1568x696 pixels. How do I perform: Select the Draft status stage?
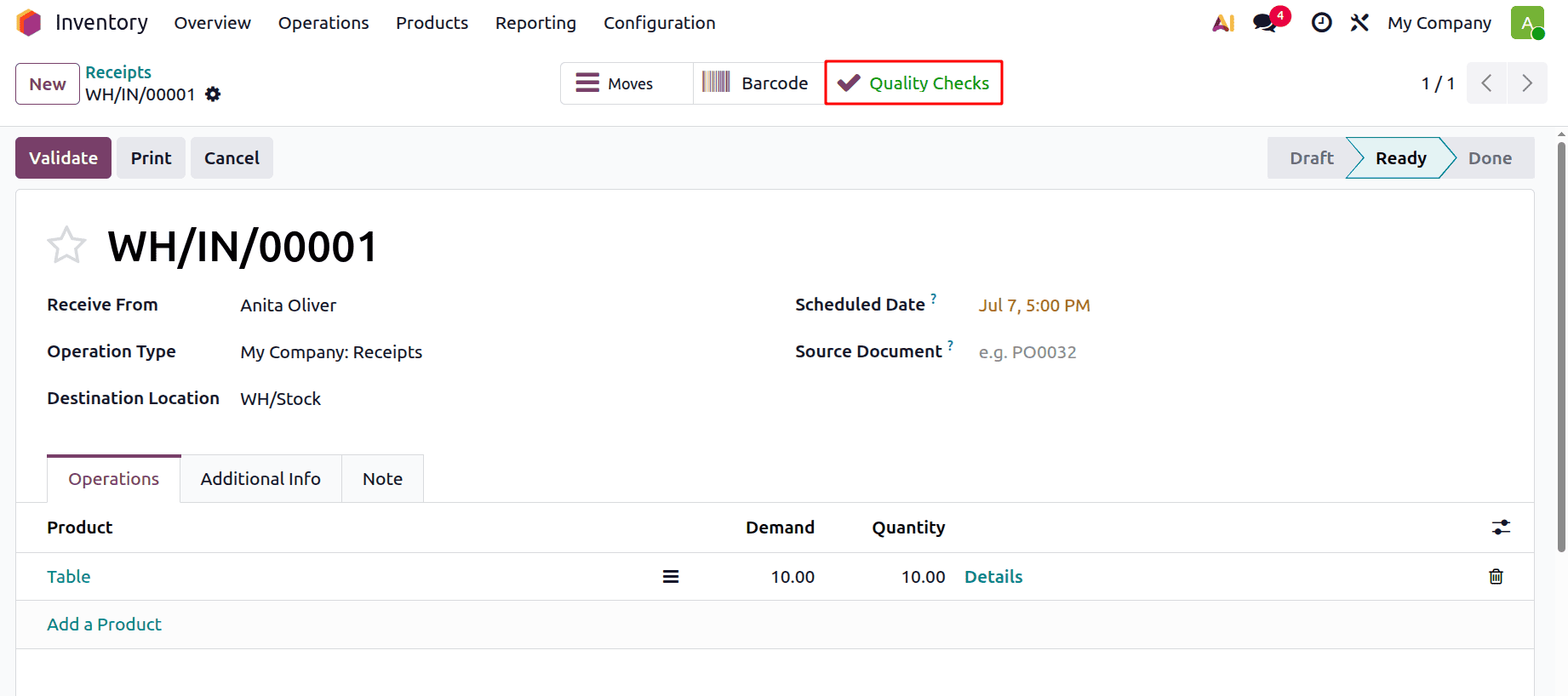pos(1311,158)
